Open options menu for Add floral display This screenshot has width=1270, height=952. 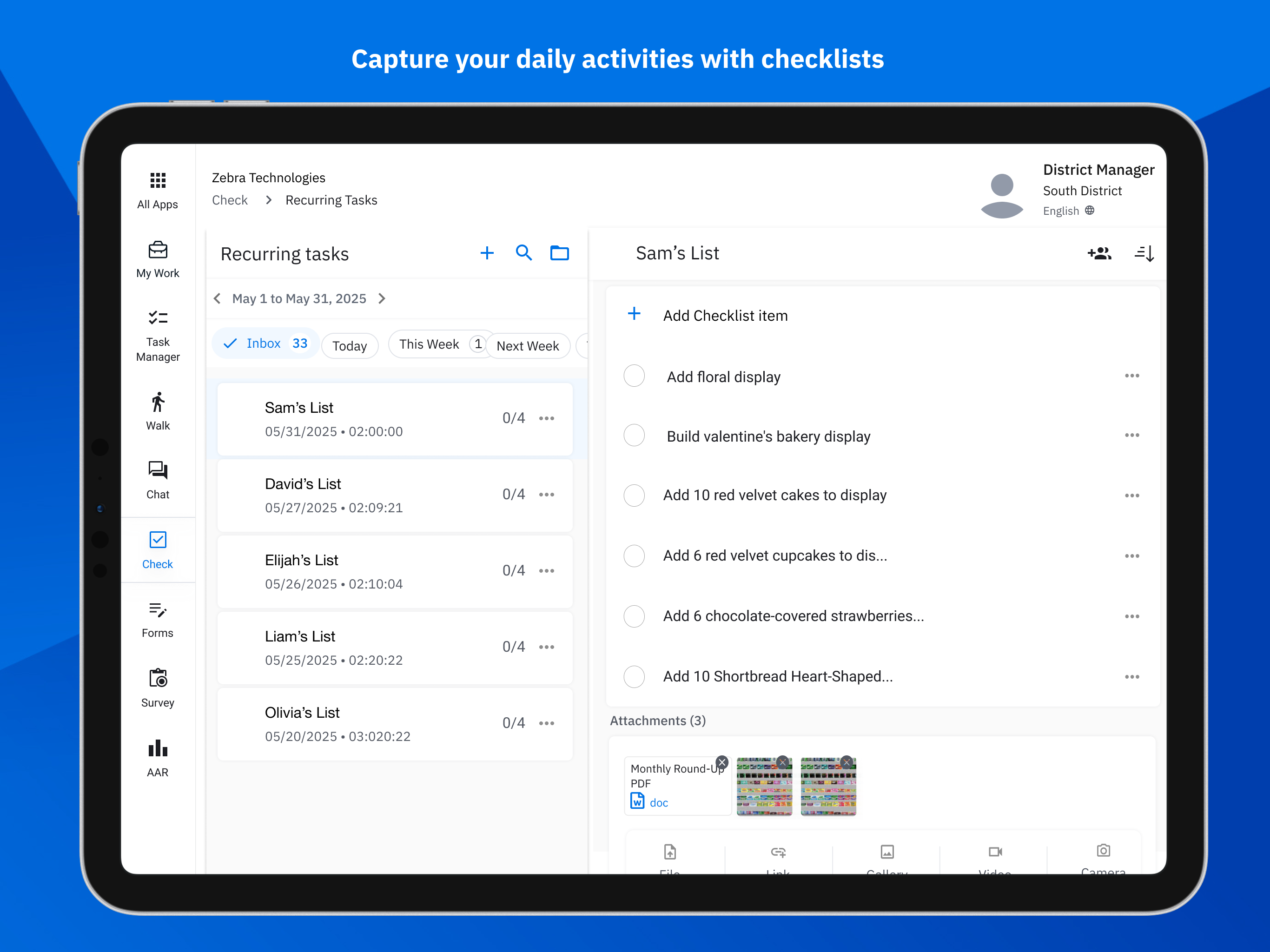1131,376
